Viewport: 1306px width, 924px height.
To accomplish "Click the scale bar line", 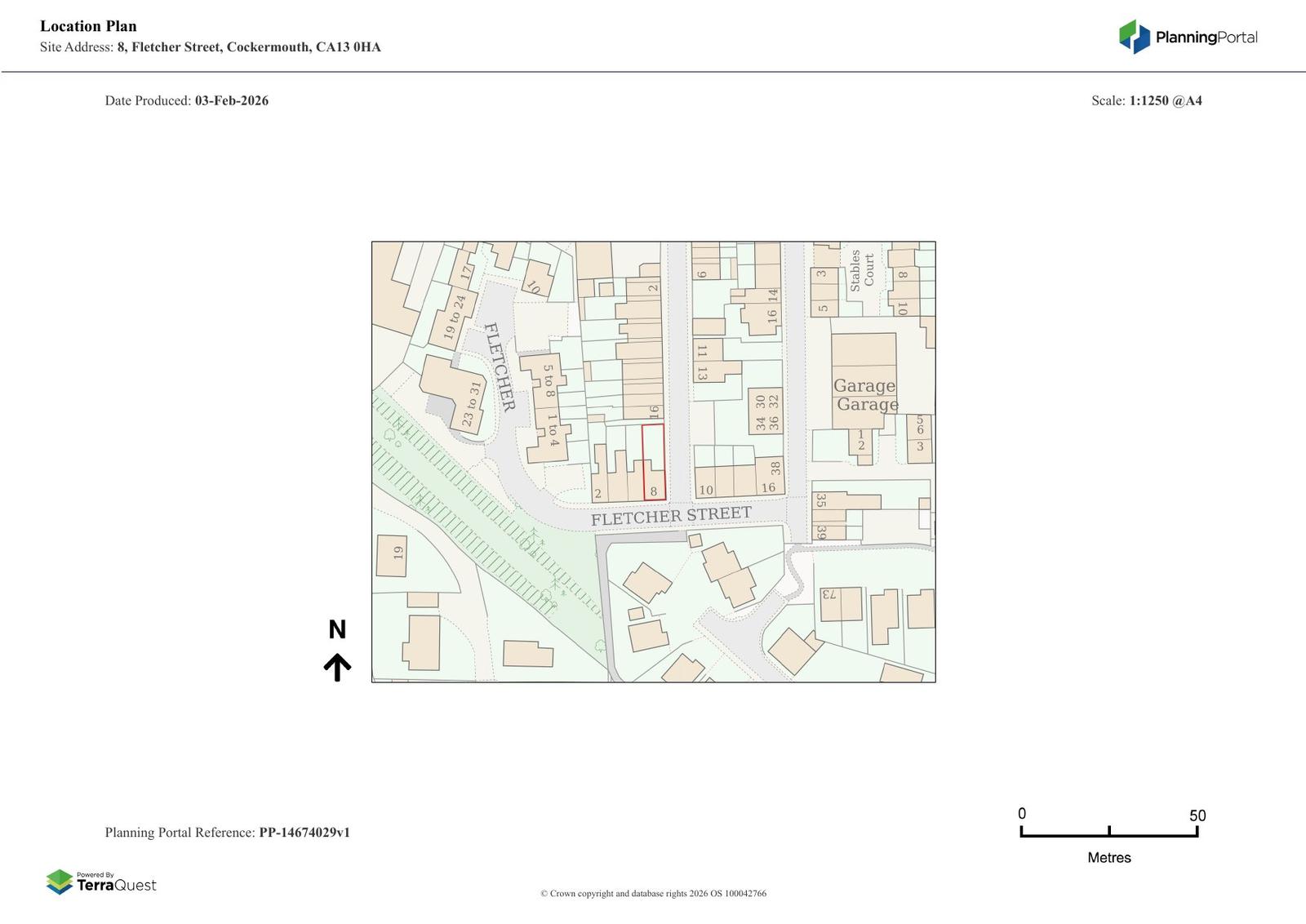I will coord(1108,835).
